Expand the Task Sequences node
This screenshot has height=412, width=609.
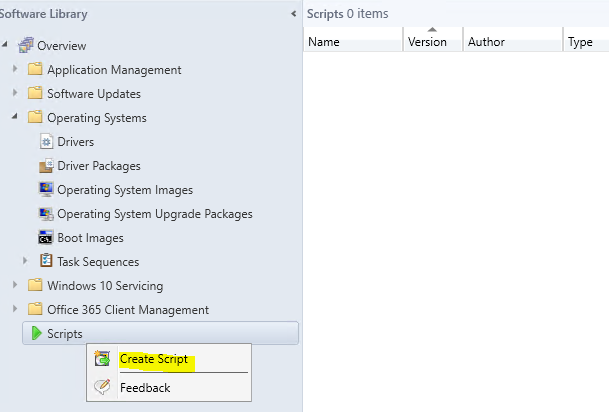[25, 261]
